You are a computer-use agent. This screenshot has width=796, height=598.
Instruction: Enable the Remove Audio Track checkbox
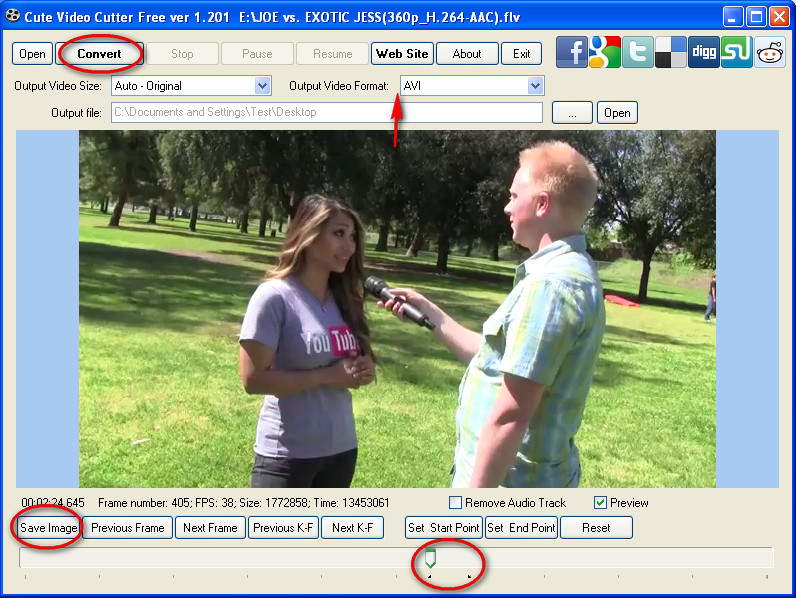click(456, 503)
